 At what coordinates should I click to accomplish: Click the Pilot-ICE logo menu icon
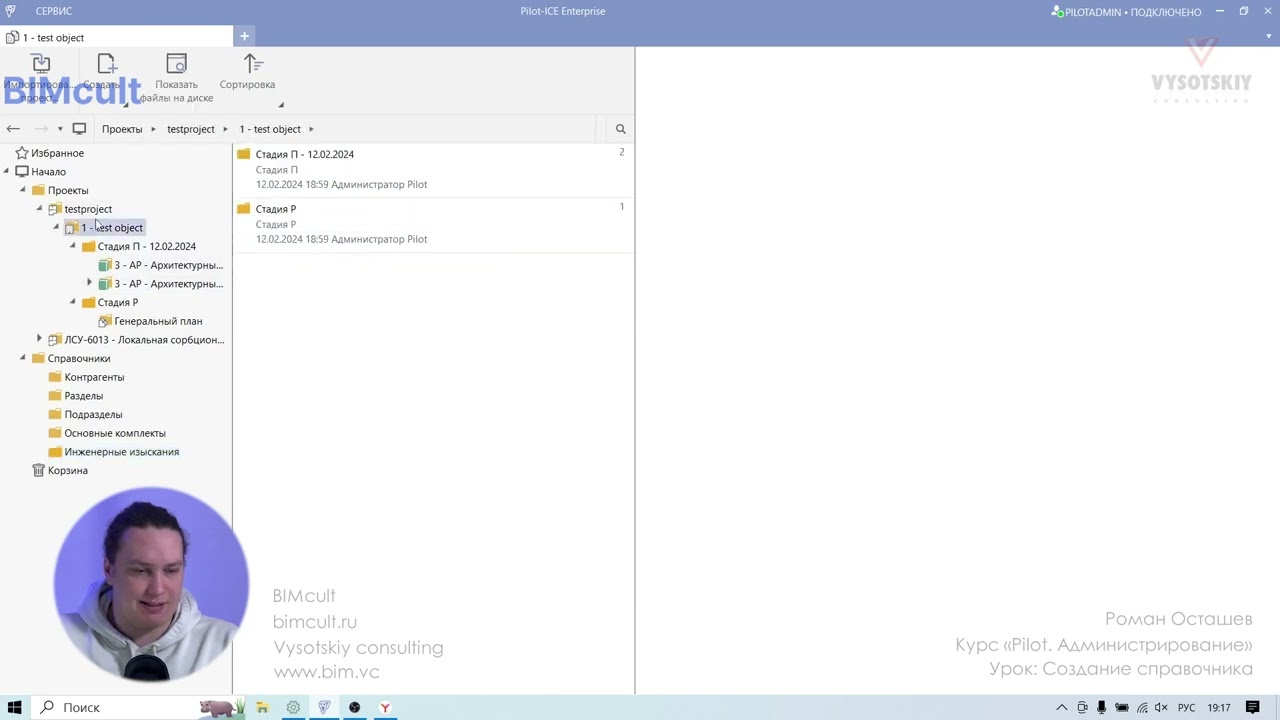point(10,11)
